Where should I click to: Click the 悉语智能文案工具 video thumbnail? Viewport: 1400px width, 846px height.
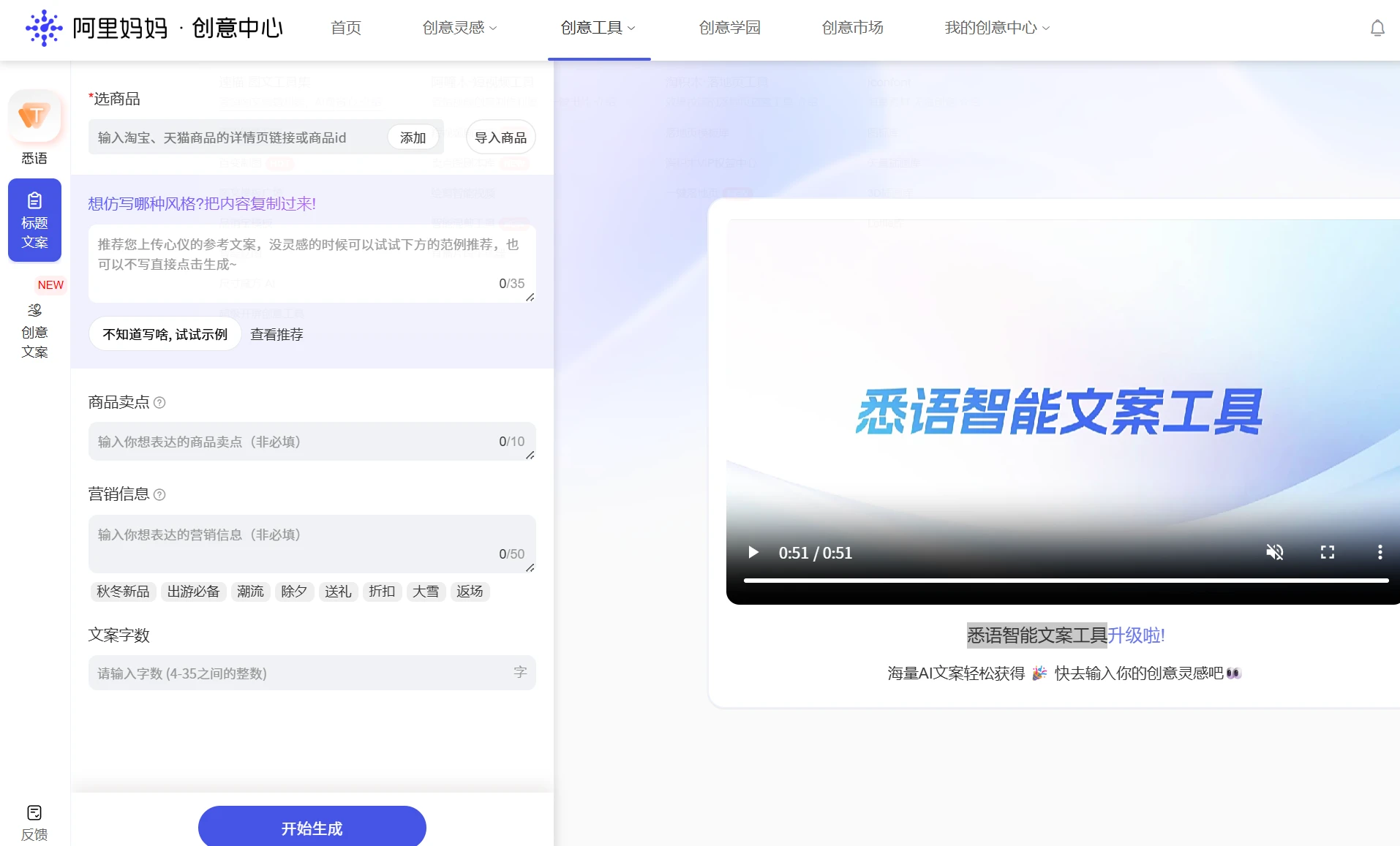1063,412
